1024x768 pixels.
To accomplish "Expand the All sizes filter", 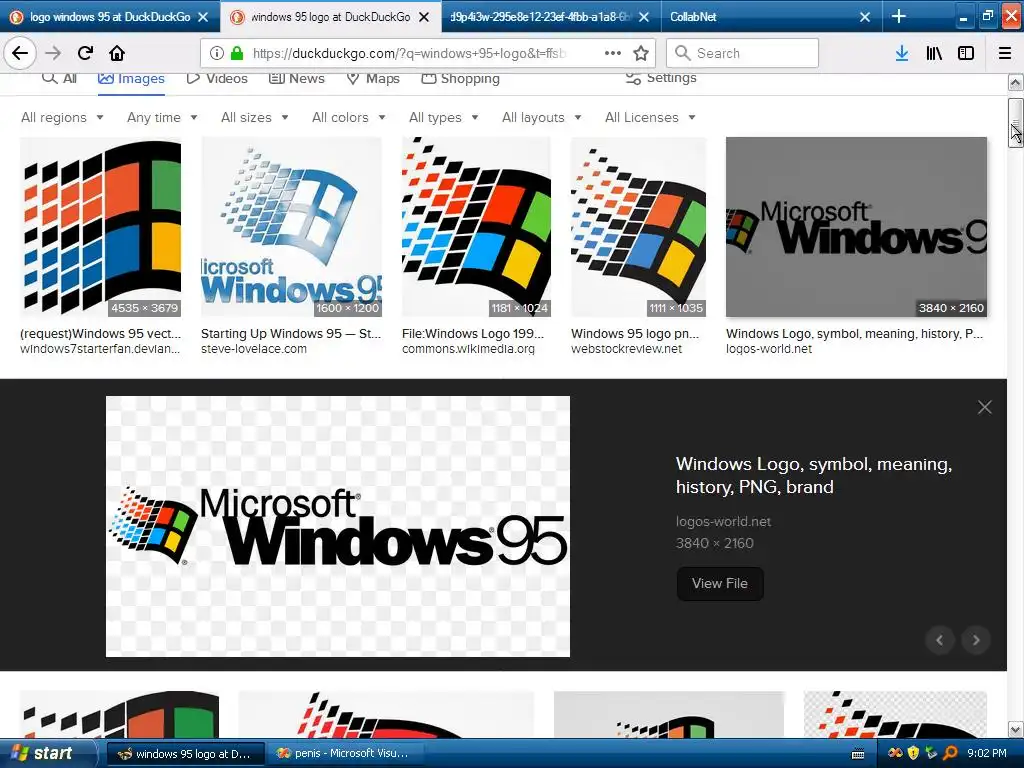I will point(255,118).
